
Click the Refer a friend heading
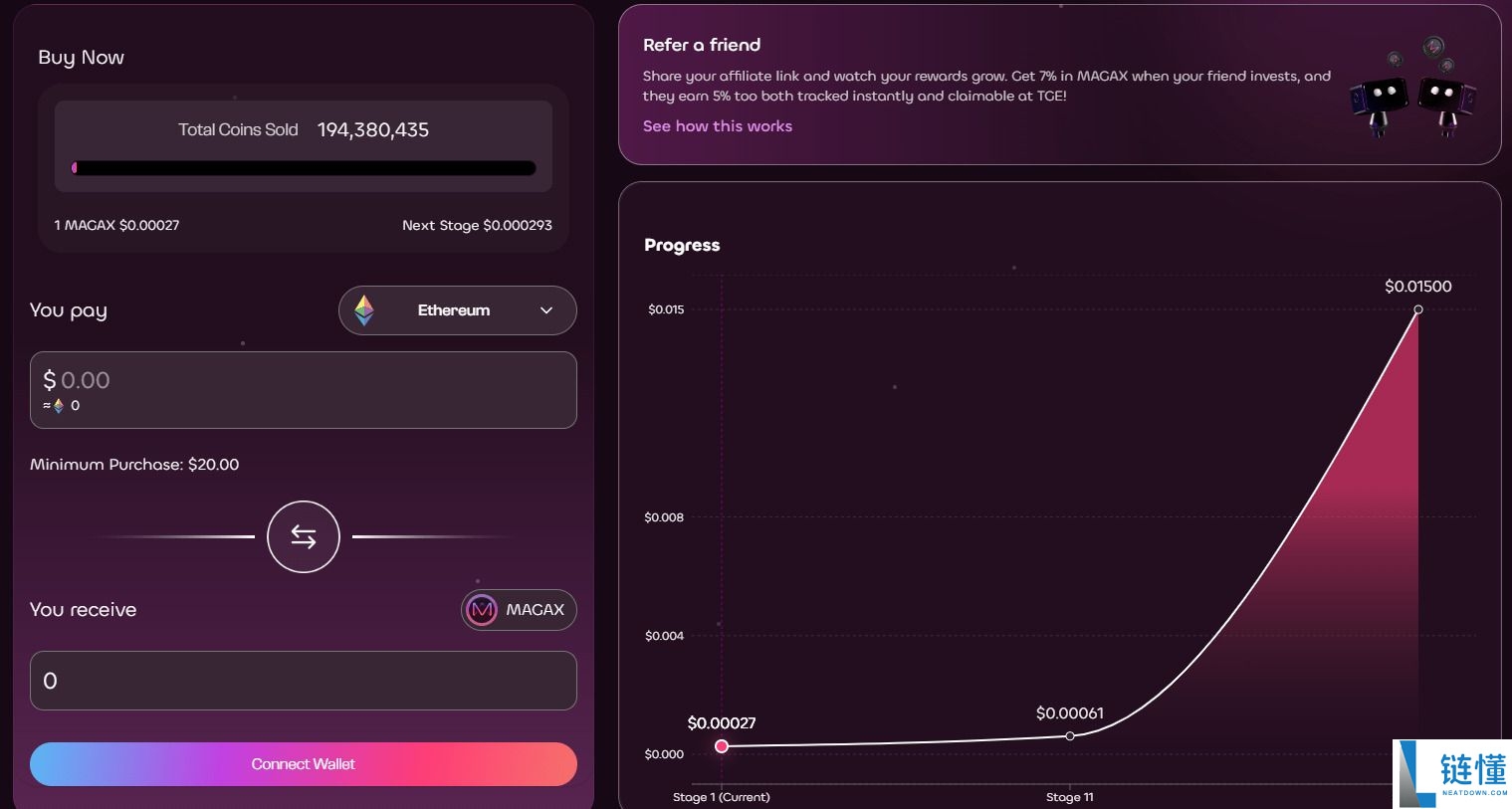coord(702,45)
